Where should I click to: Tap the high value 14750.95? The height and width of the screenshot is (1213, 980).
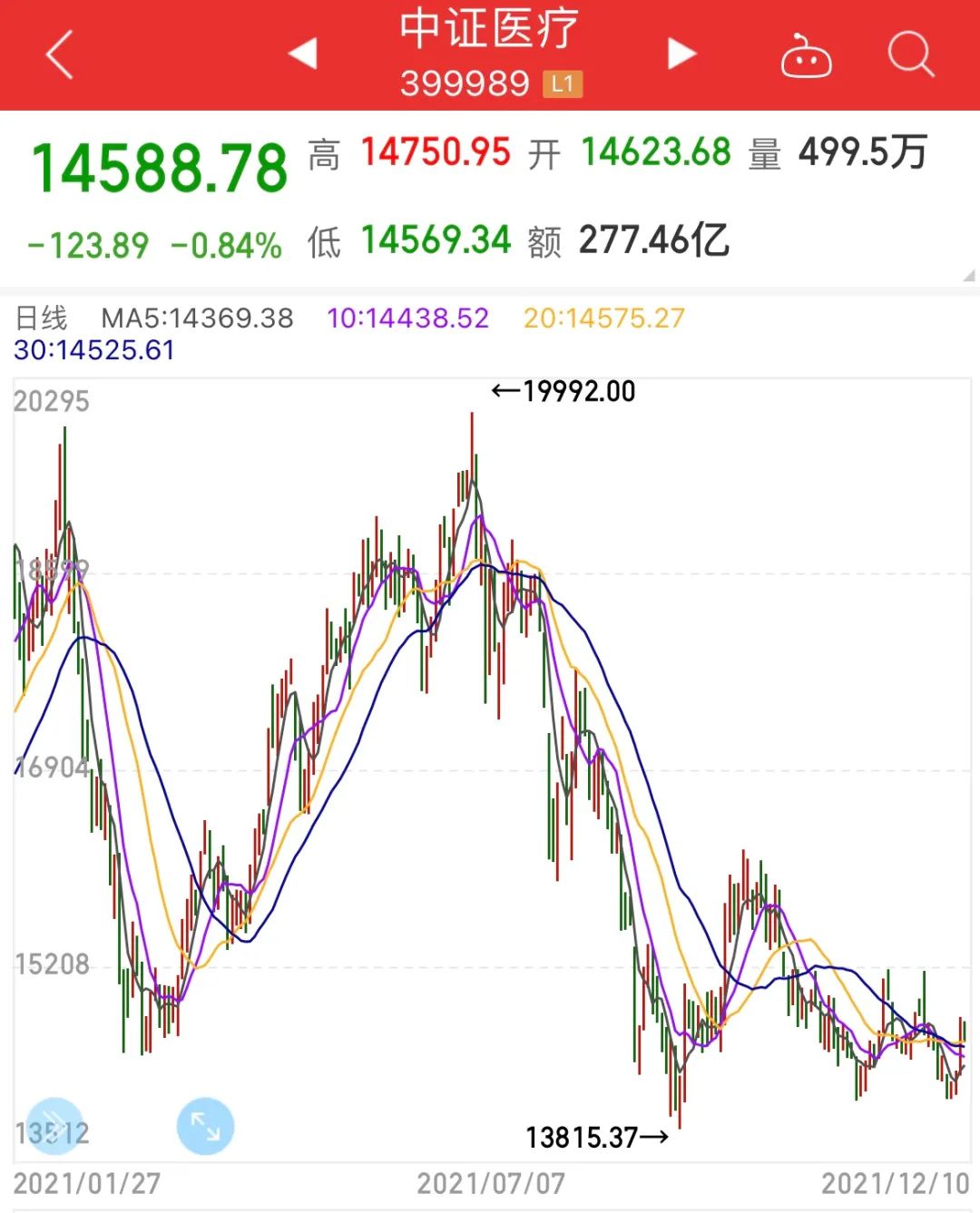(x=436, y=152)
